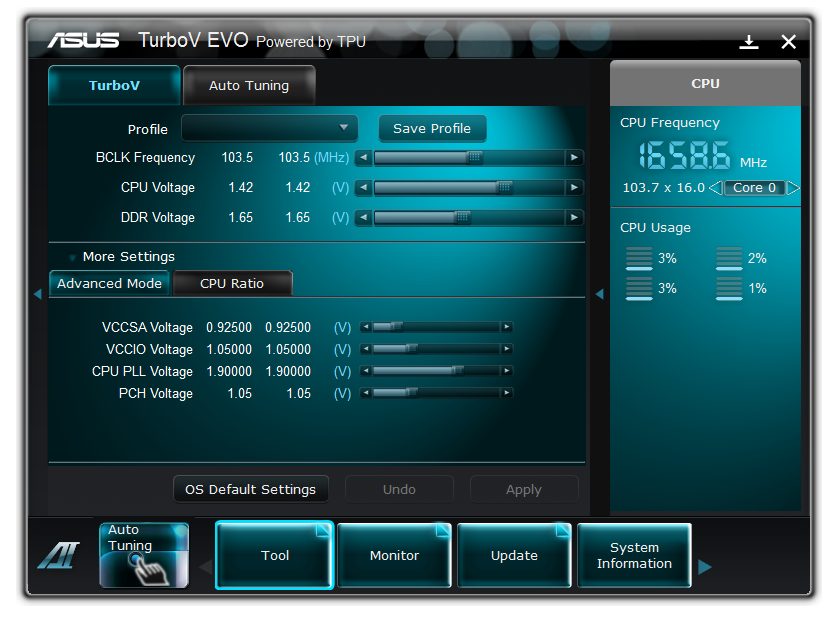Switch to the TurboV tab
This screenshot has height=624, width=832.
[x=114, y=85]
